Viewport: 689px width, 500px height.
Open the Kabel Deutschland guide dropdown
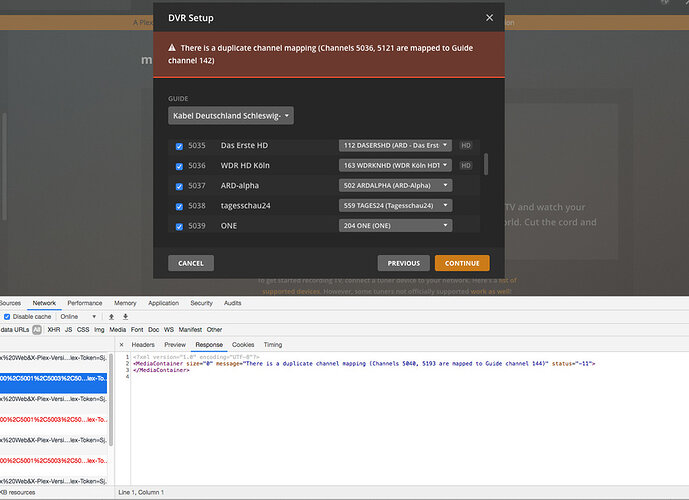pyautogui.click(x=231, y=116)
